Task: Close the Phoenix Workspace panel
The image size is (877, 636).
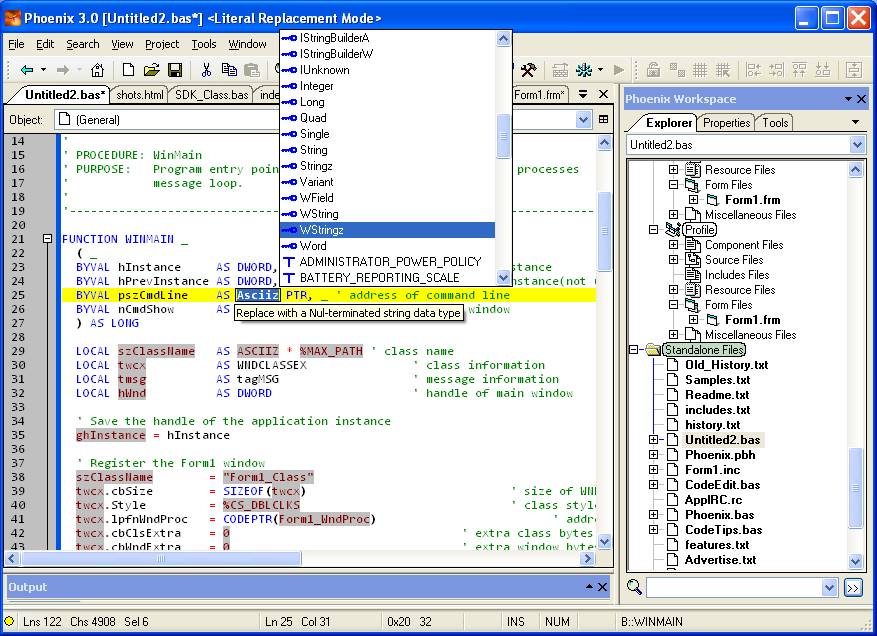Action: pos(861,99)
